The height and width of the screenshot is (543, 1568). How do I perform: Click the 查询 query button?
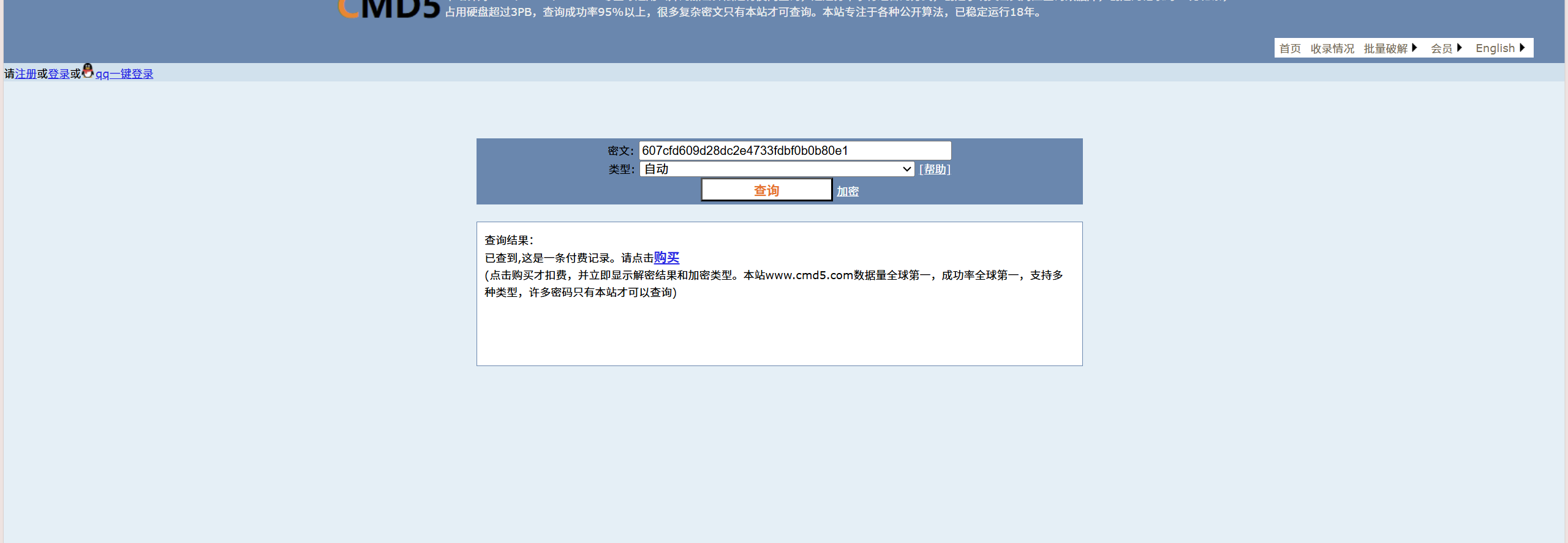point(766,190)
